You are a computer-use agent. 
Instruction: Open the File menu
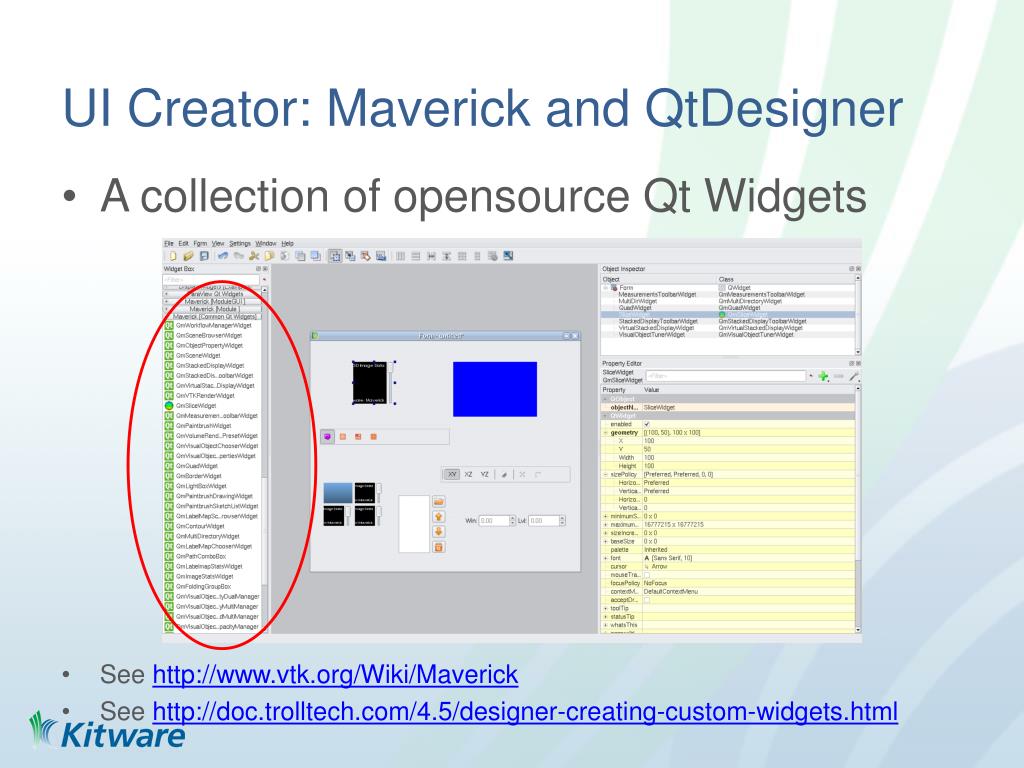pos(168,244)
